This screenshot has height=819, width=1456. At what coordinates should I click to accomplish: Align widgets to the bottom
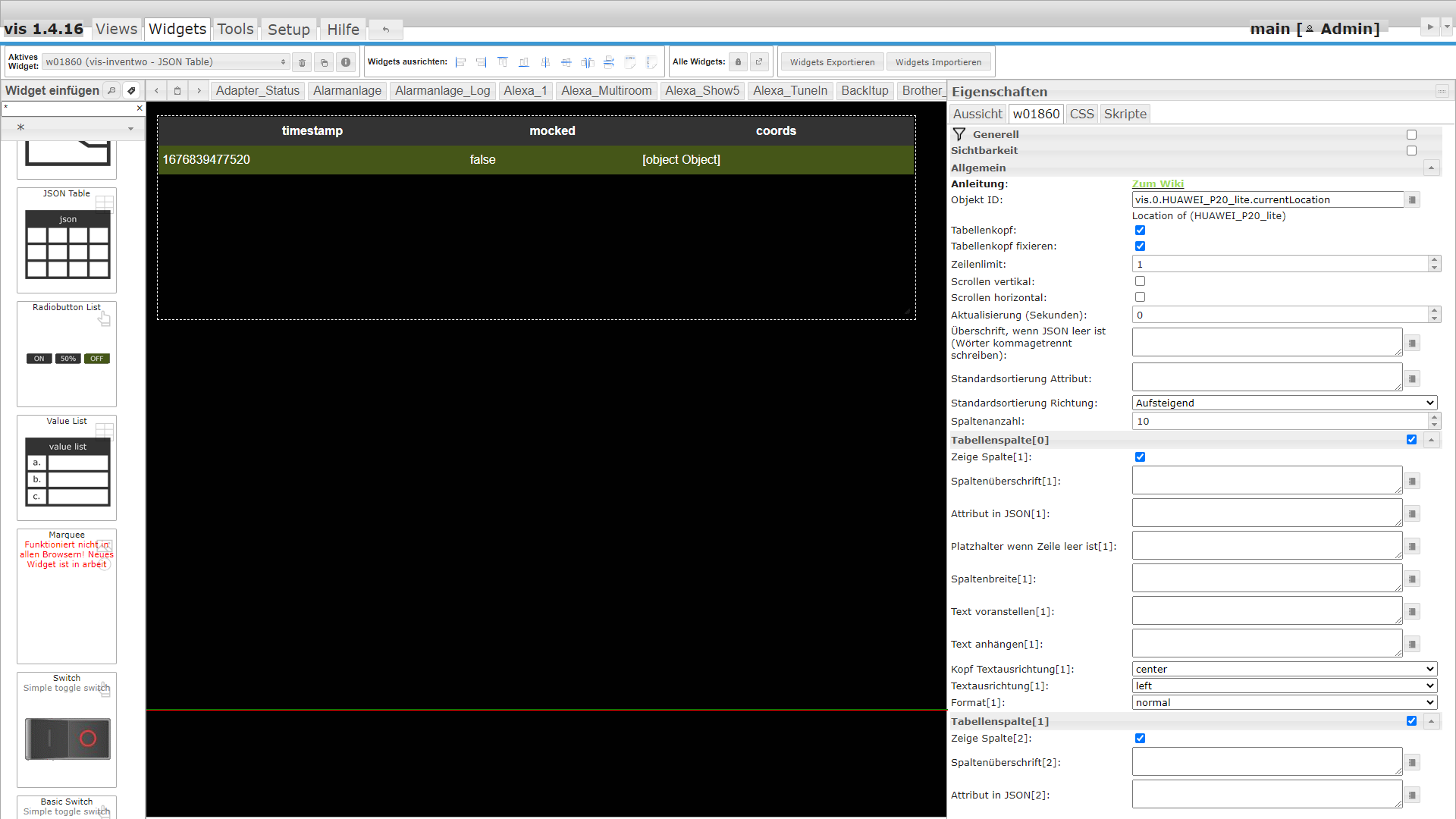pyautogui.click(x=524, y=62)
